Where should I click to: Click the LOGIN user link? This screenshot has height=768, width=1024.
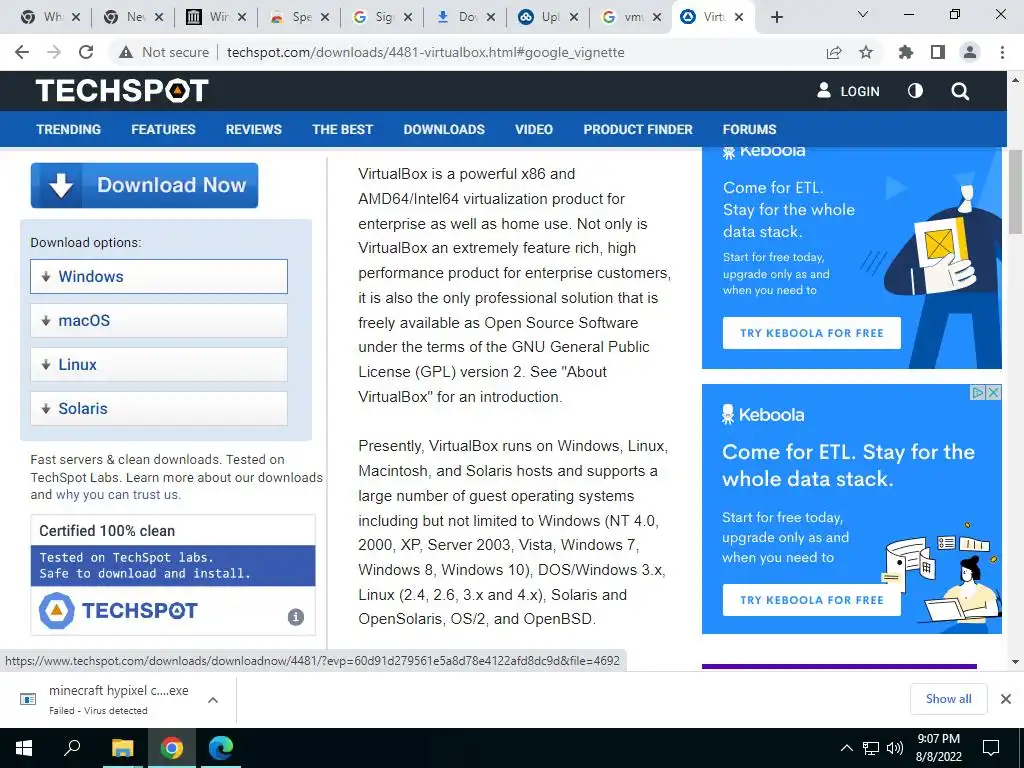click(x=848, y=91)
